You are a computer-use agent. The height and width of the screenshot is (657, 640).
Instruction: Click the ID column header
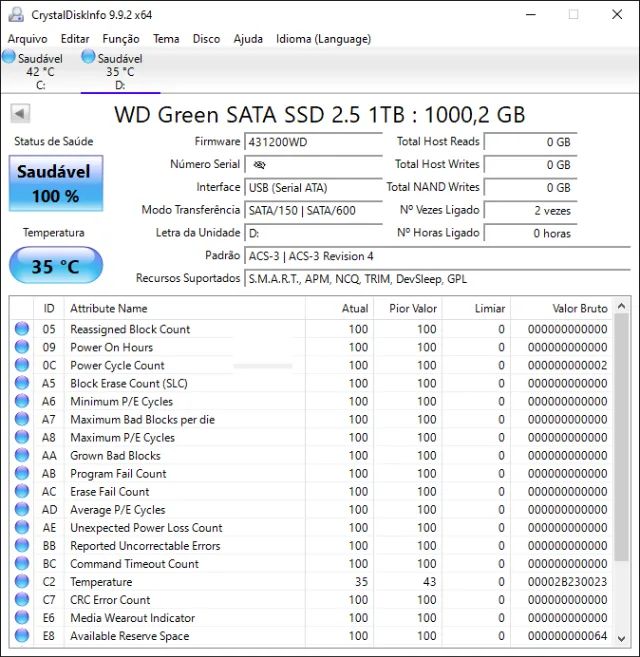point(49,308)
